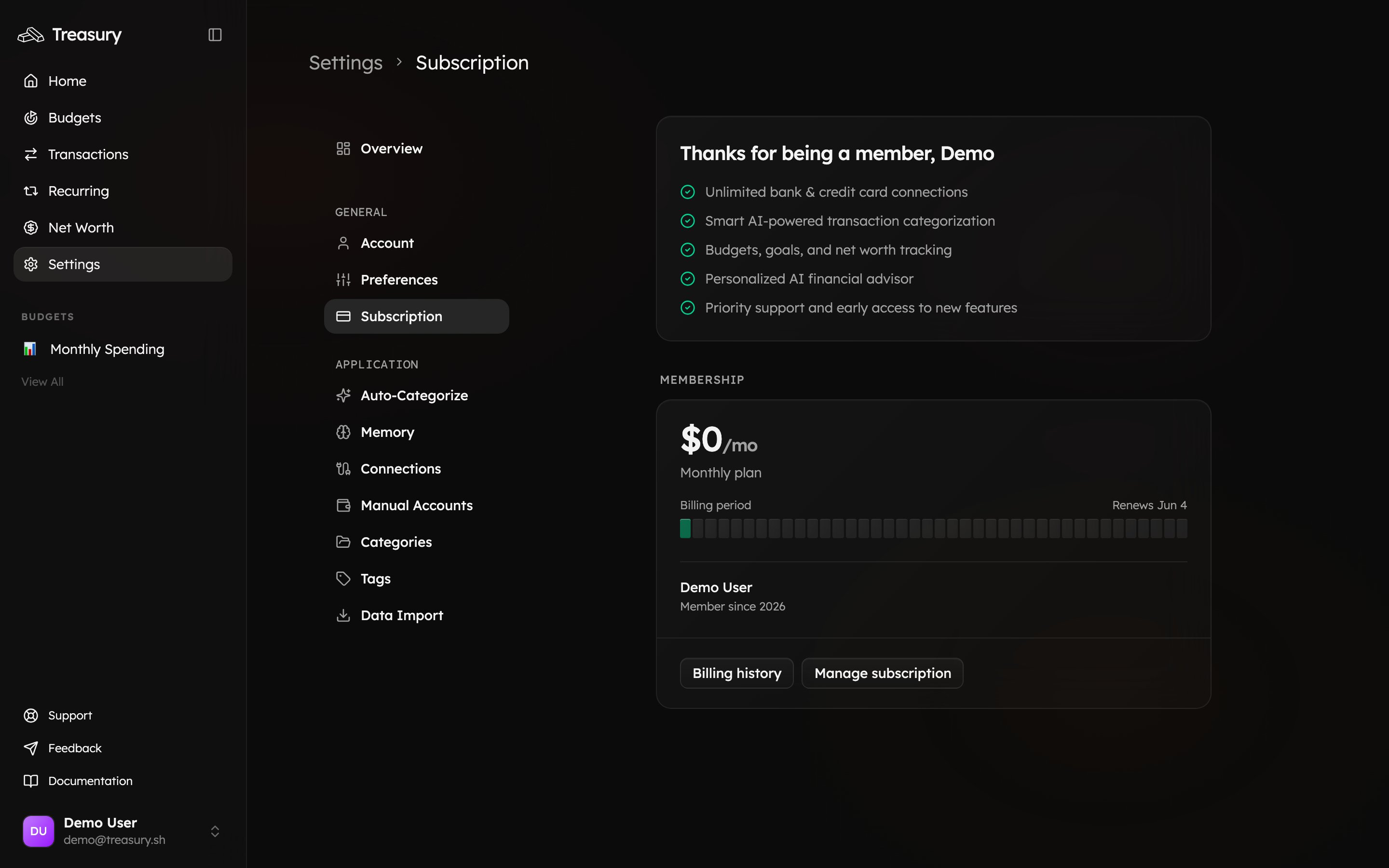Click the Settings gear icon
Screen dimensions: 1389x868
click(31, 265)
